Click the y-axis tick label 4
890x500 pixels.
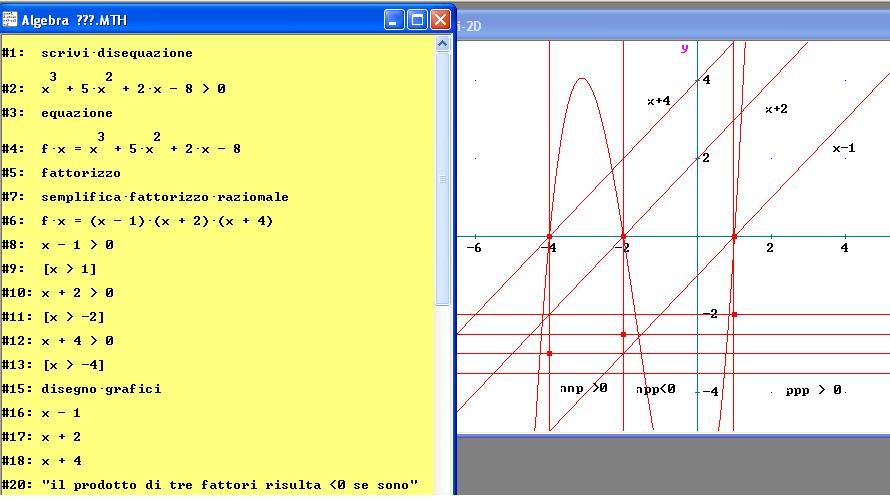pyautogui.click(x=706, y=80)
